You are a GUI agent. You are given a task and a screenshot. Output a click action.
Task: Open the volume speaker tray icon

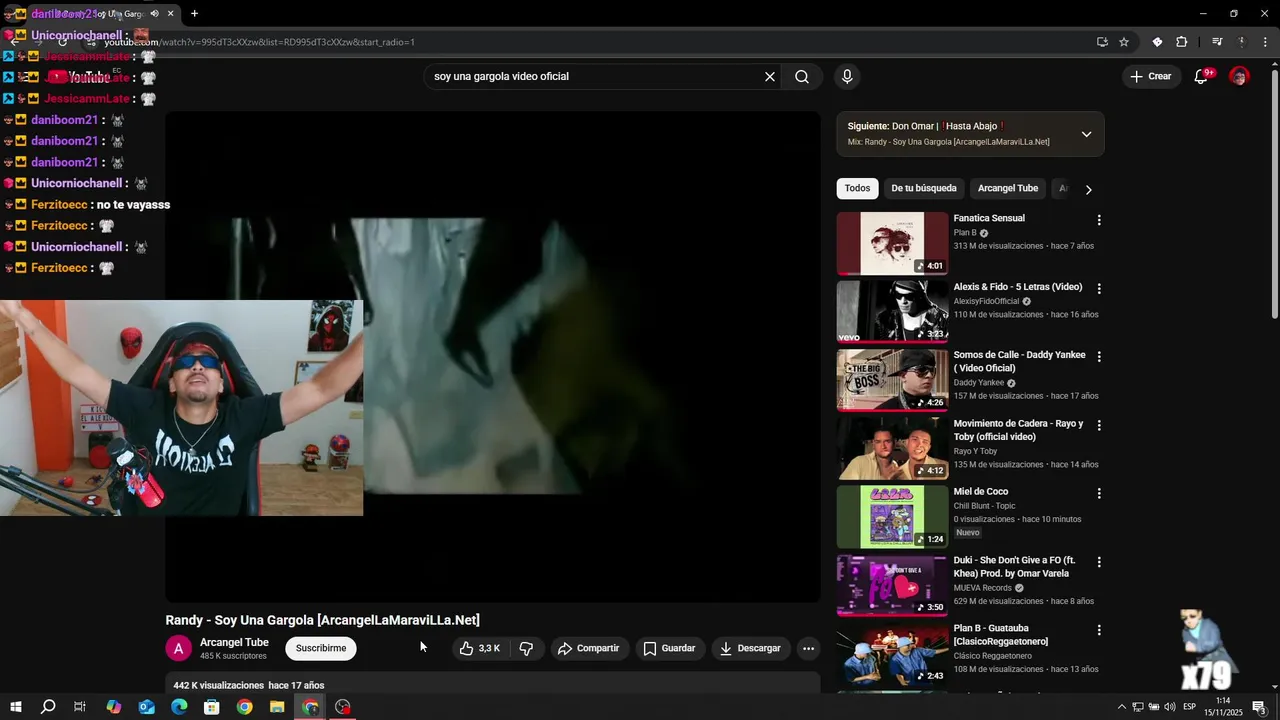coord(1170,707)
